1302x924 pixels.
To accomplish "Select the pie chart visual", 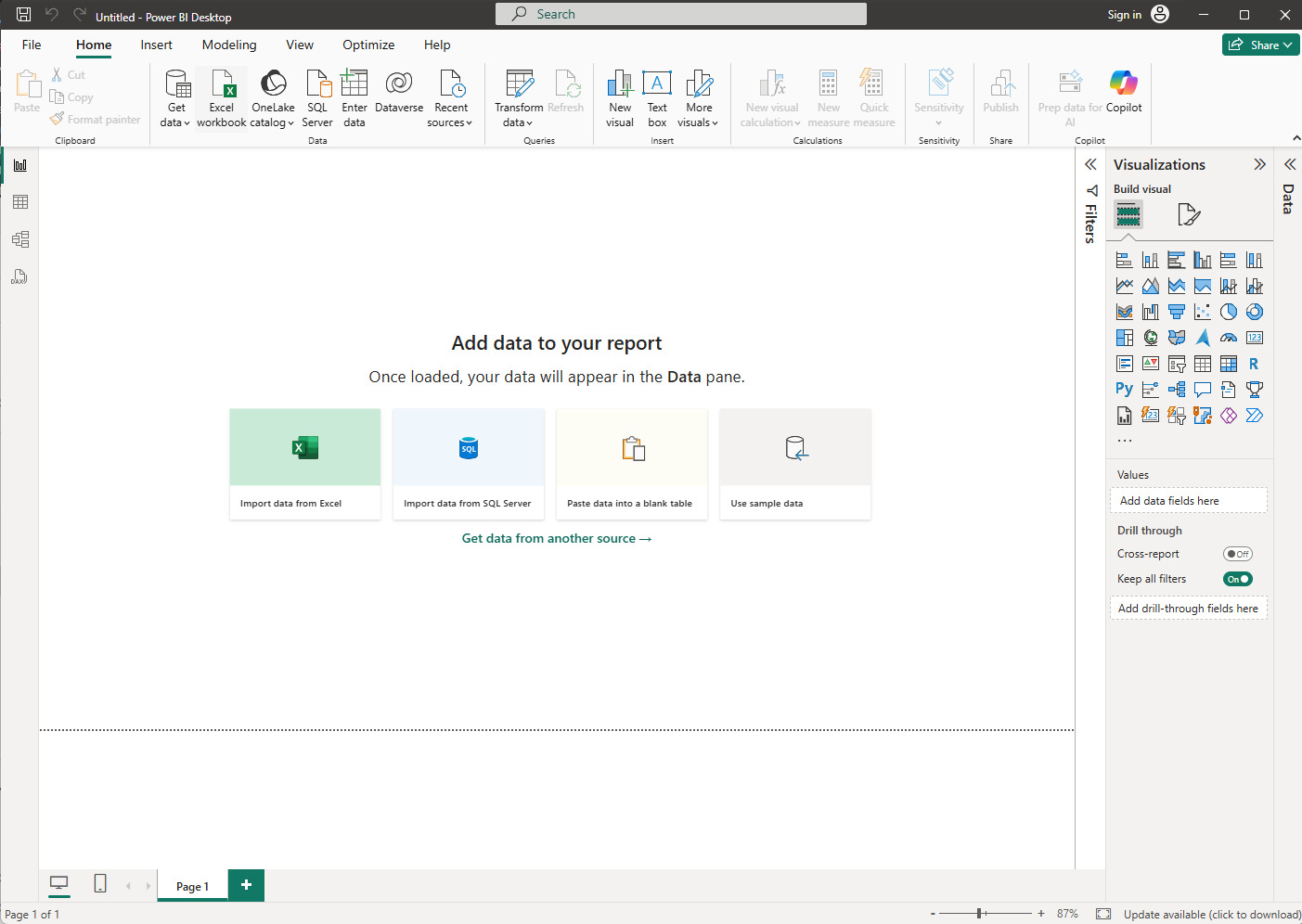I will point(1229,312).
